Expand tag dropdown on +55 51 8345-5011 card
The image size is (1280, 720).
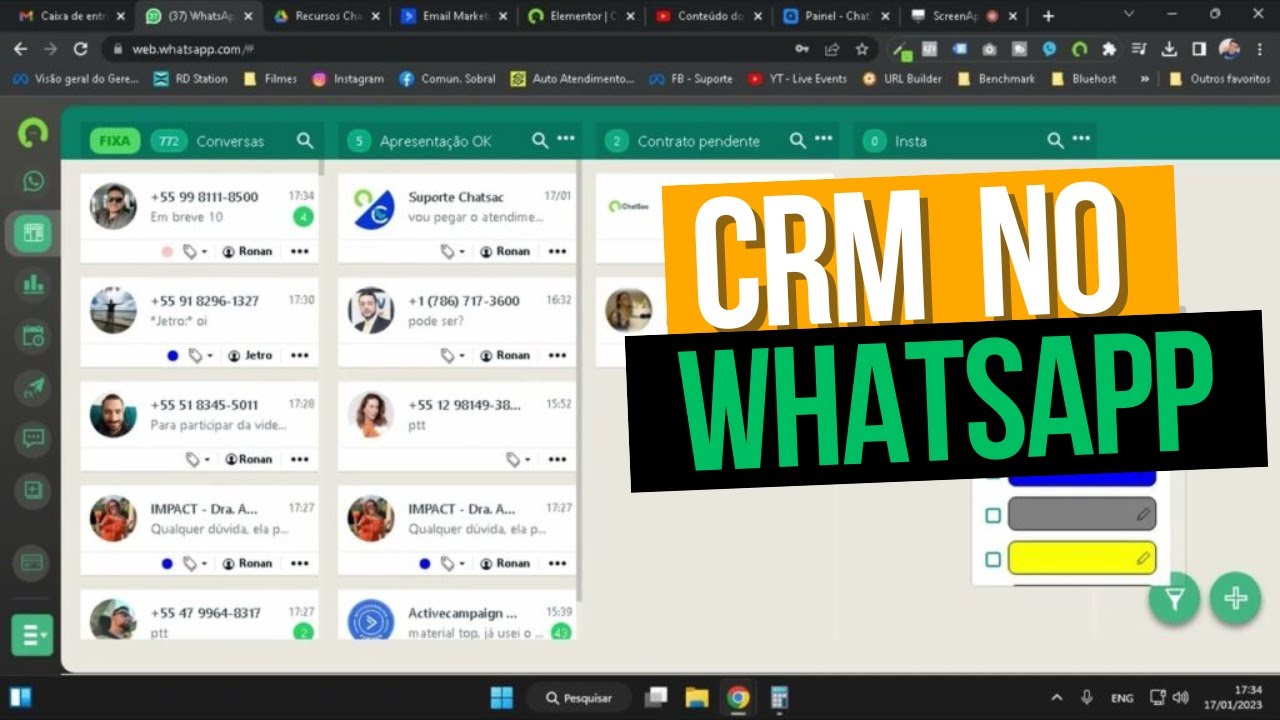click(x=198, y=459)
